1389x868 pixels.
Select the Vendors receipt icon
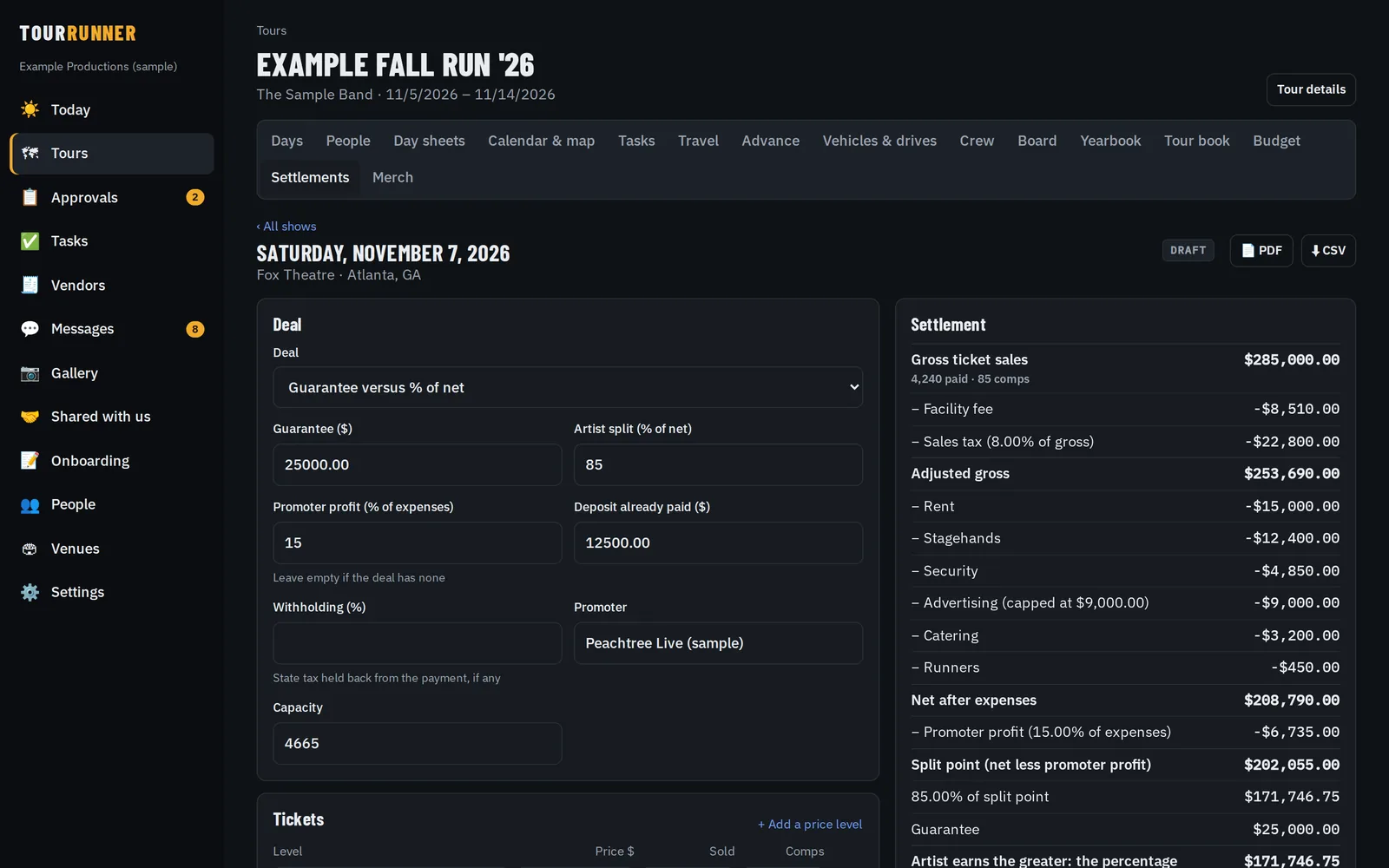pos(30,285)
